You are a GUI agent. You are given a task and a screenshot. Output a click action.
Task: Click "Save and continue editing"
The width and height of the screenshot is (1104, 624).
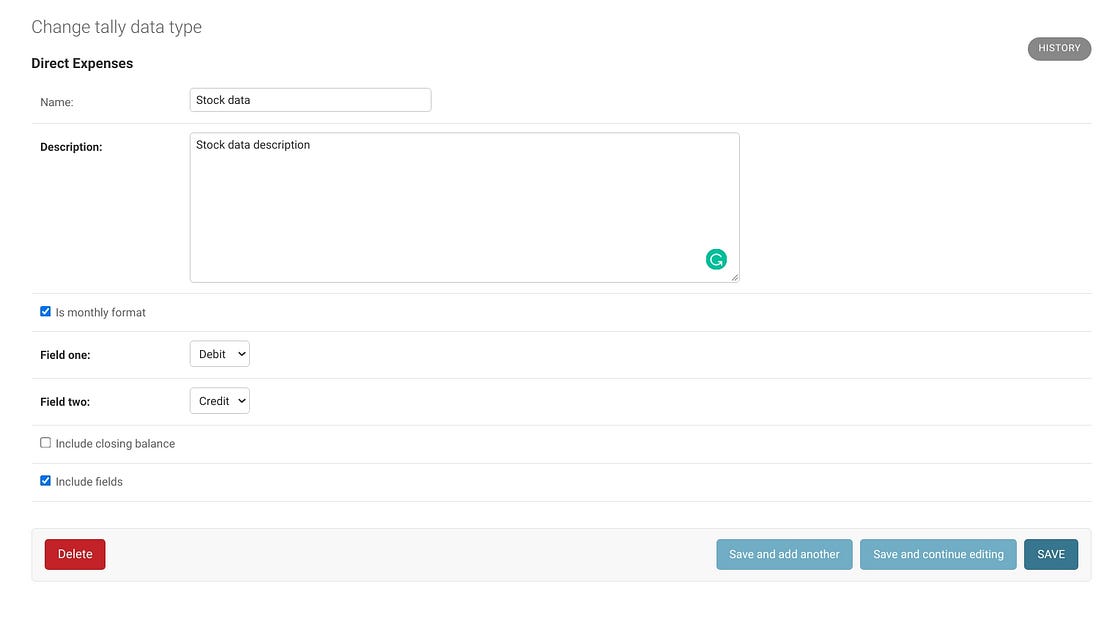tap(937, 553)
